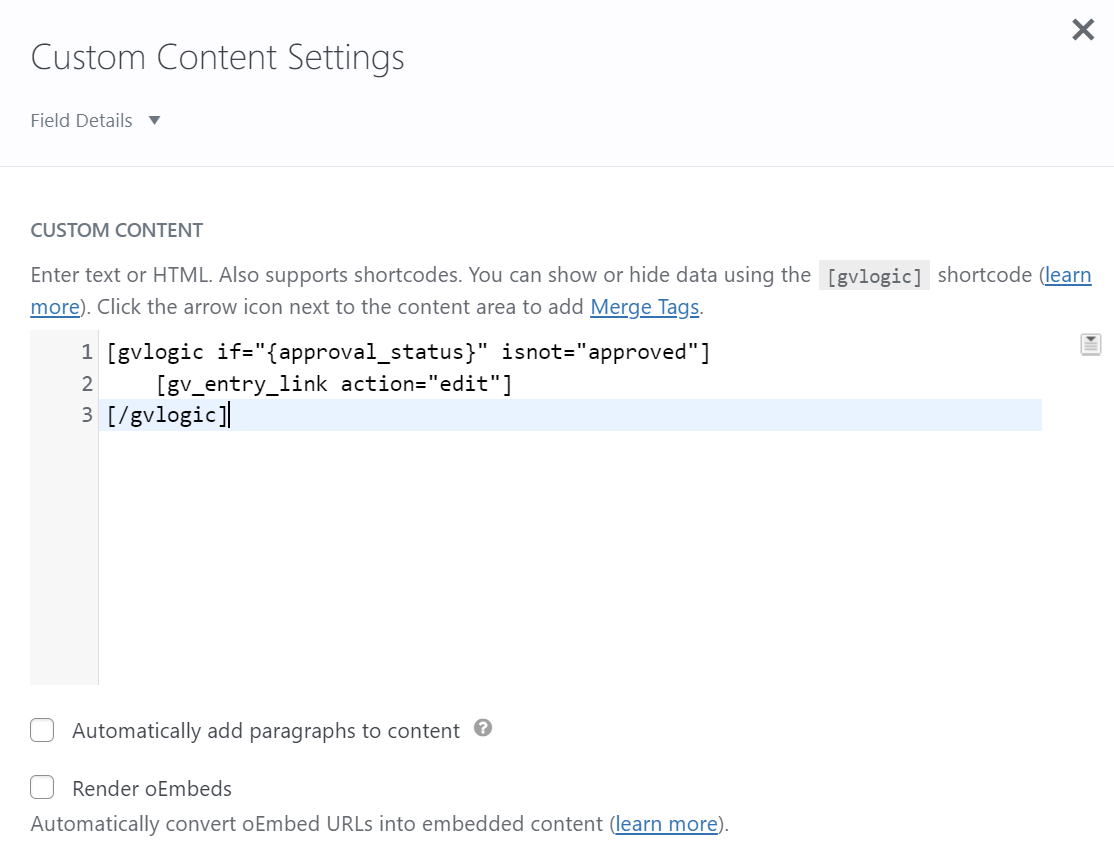Select line number 3 in editor gutter
Image resolution: width=1114 pixels, height=856 pixels.
87,415
